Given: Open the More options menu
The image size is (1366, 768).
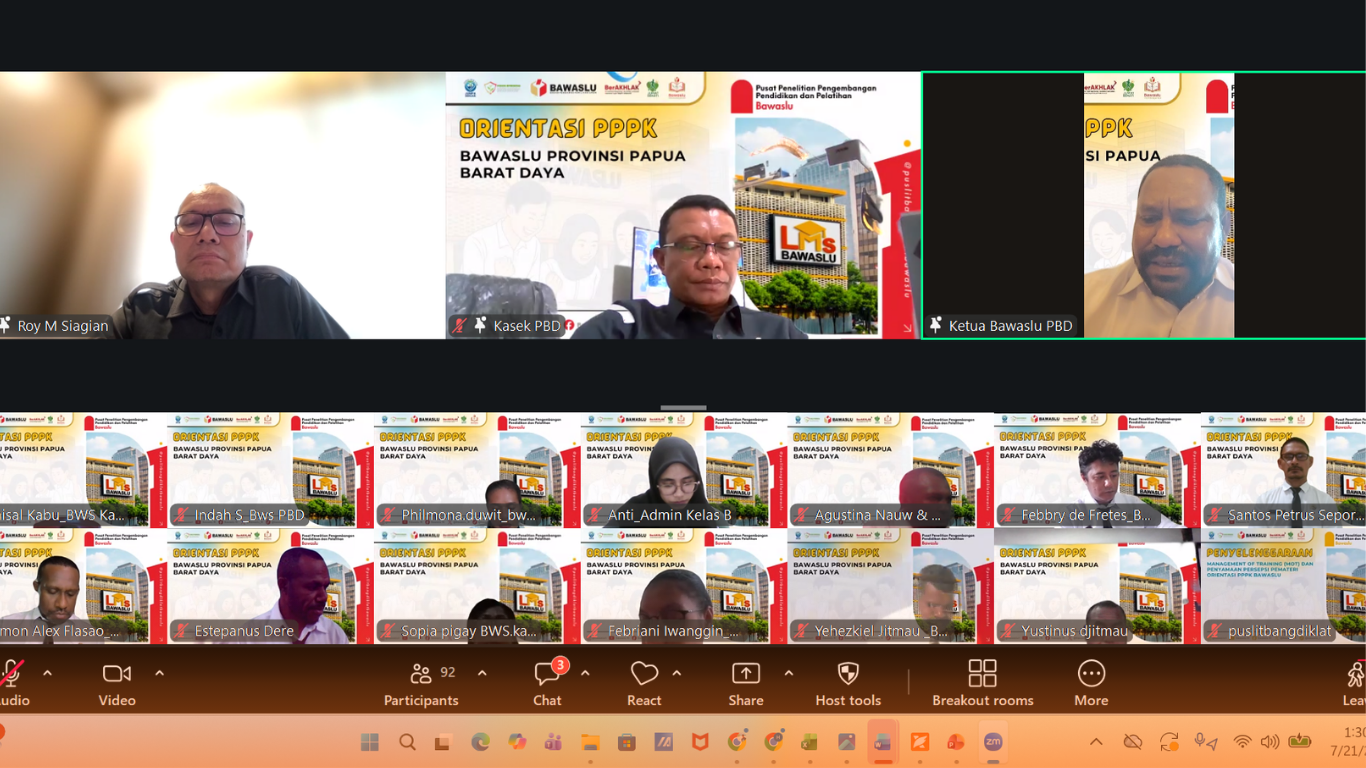Looking at the screenshot, I should (x=1091, y=684).
